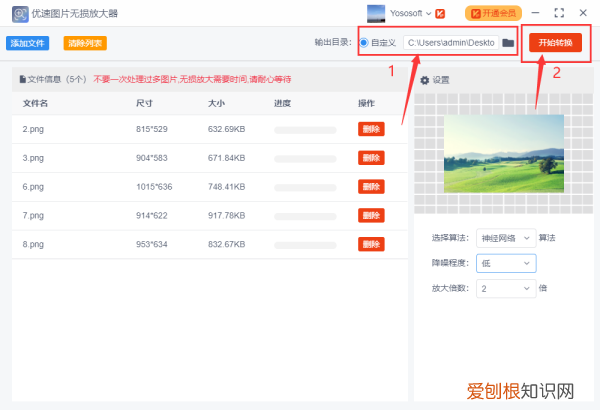Image resolution: width=600 pixels, height=410 pixels.
Task: Click file size 832.67KB
Action: tap(227, 244)
